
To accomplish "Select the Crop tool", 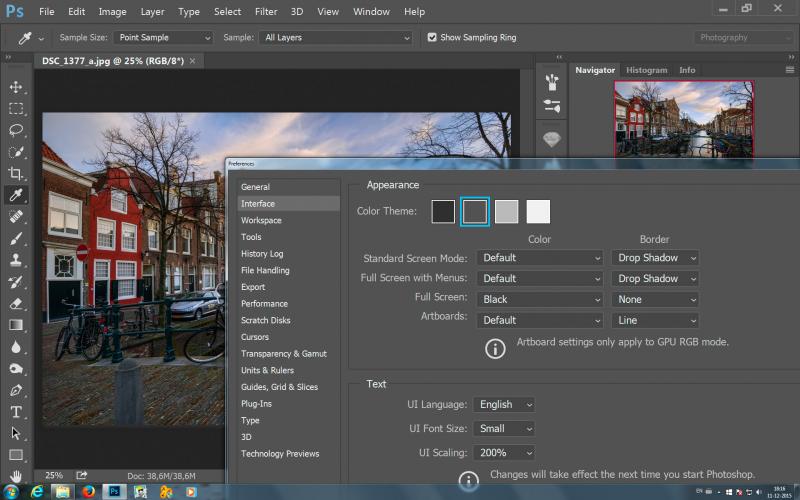I will [x=16, y=173].
